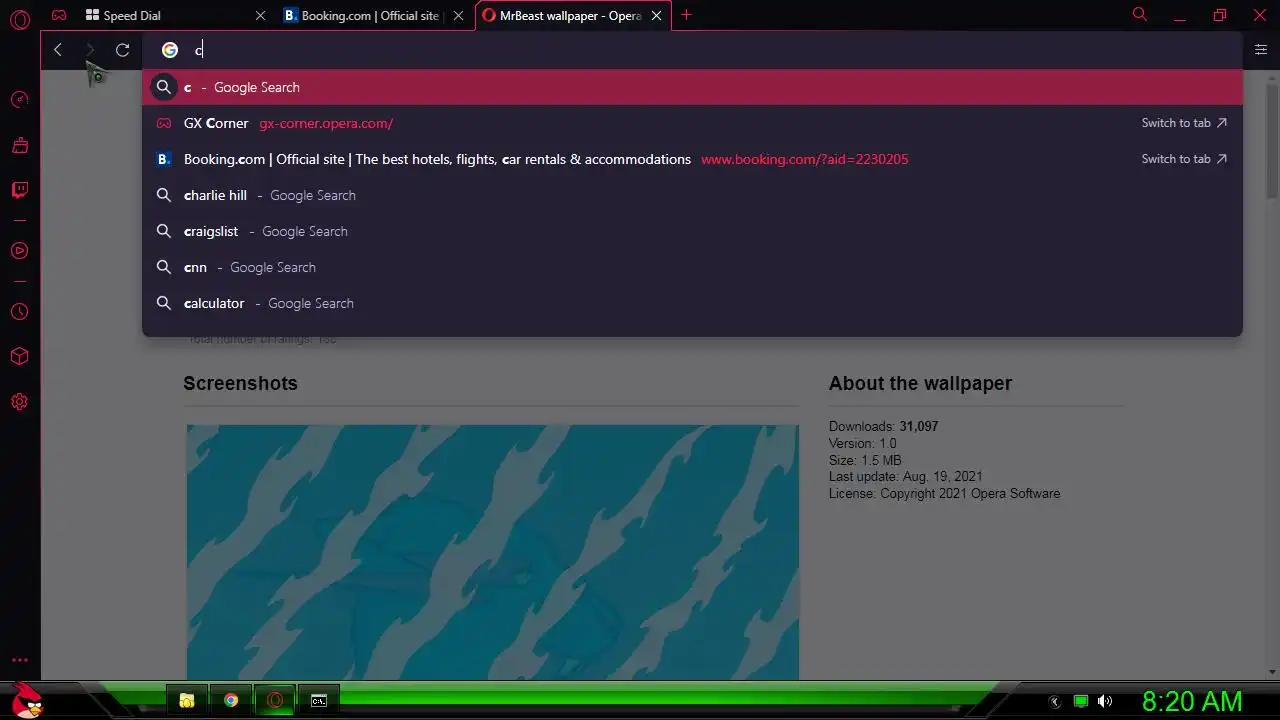
Task: Close the Speed Dial tab
Action: (x=261, y=16)
